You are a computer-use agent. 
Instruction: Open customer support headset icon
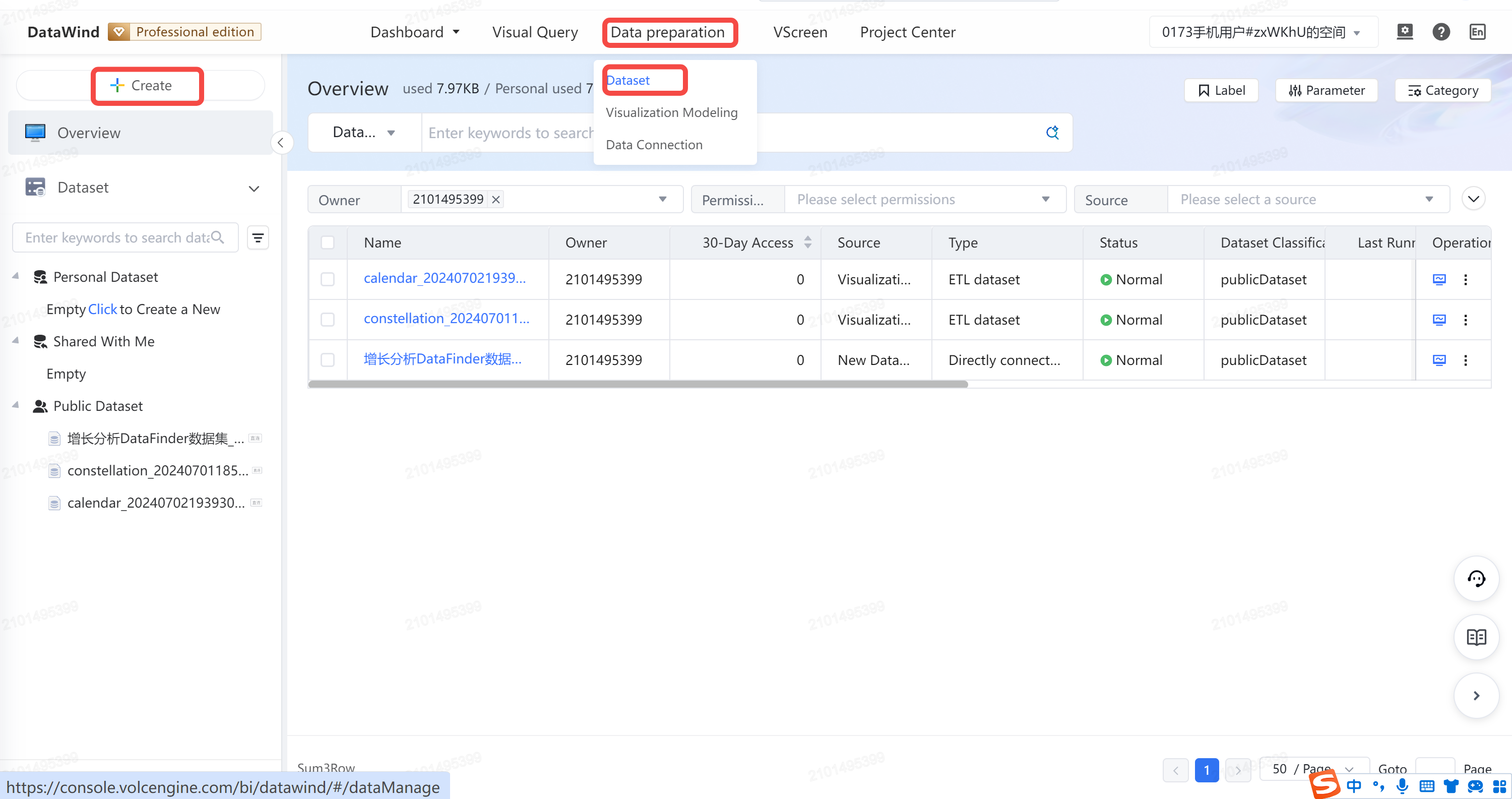1476,579
